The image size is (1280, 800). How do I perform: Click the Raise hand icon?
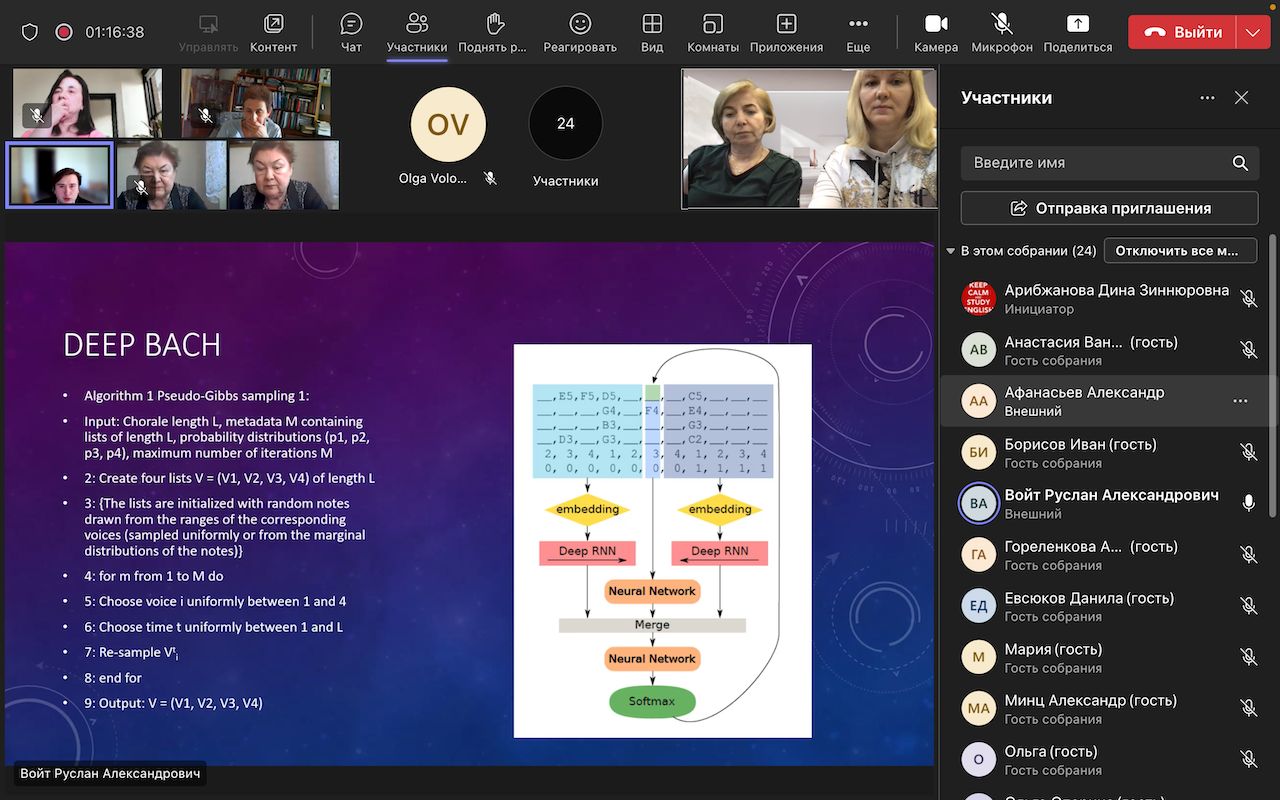point(493,24)
